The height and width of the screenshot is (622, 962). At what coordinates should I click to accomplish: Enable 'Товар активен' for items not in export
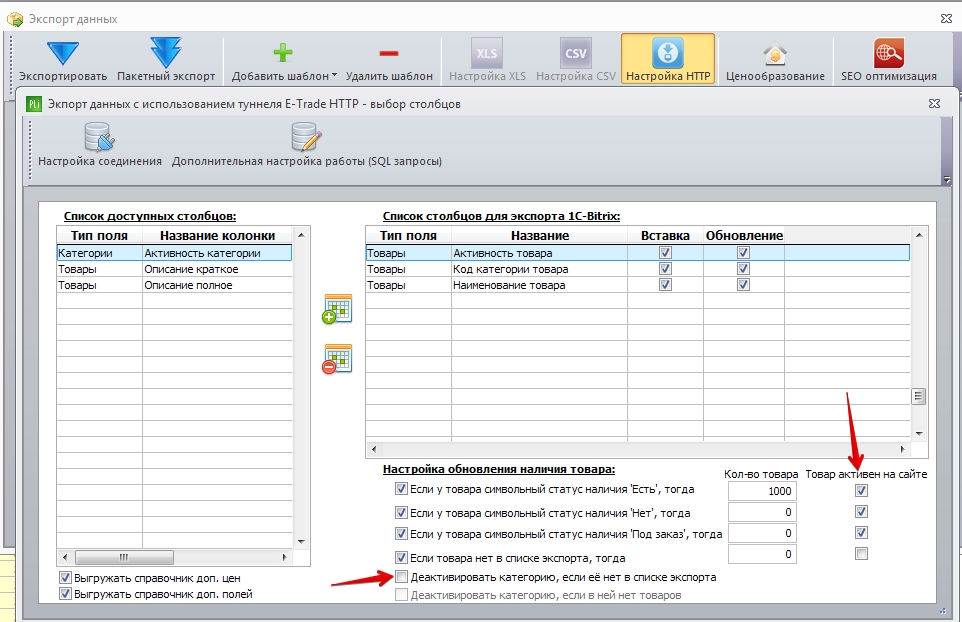[861, 554]
